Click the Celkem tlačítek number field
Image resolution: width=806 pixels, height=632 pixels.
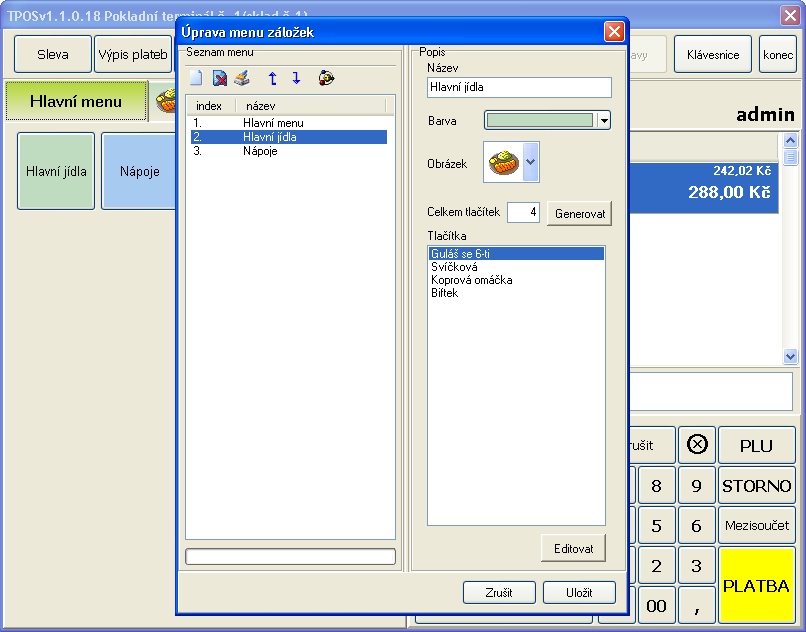click(x=523, y=212)
